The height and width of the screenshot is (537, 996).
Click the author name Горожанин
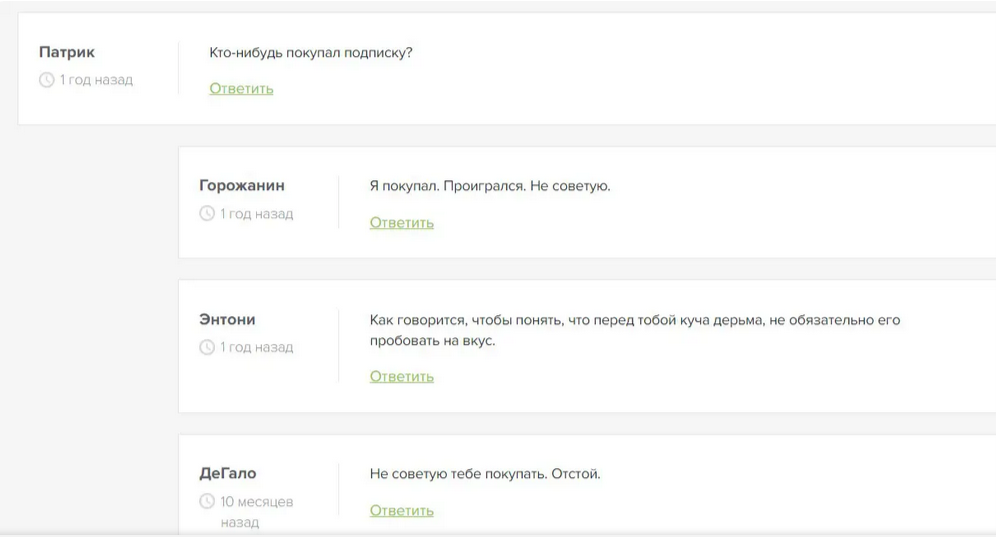pyautogui.click(x=242, y=186)
